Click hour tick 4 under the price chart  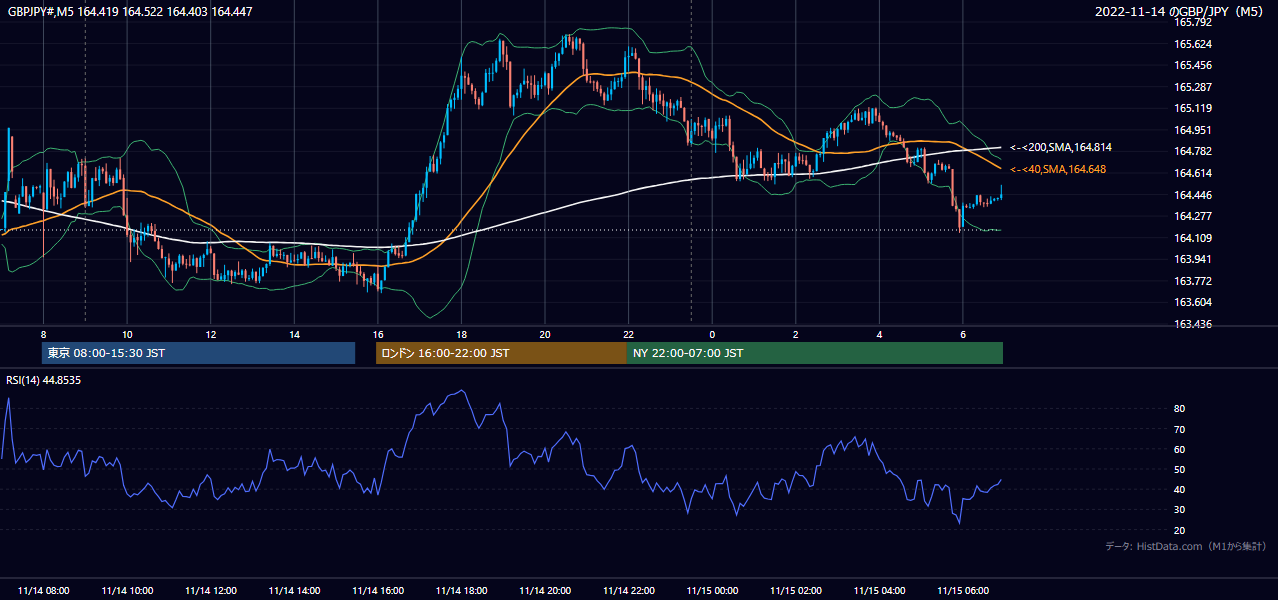point(879,334)
